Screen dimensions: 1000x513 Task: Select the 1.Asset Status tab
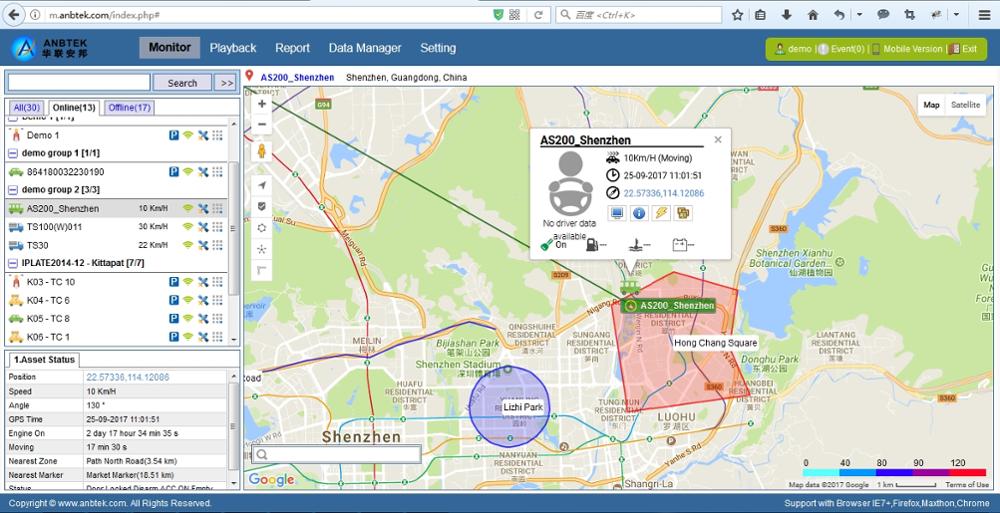[44, 360]
